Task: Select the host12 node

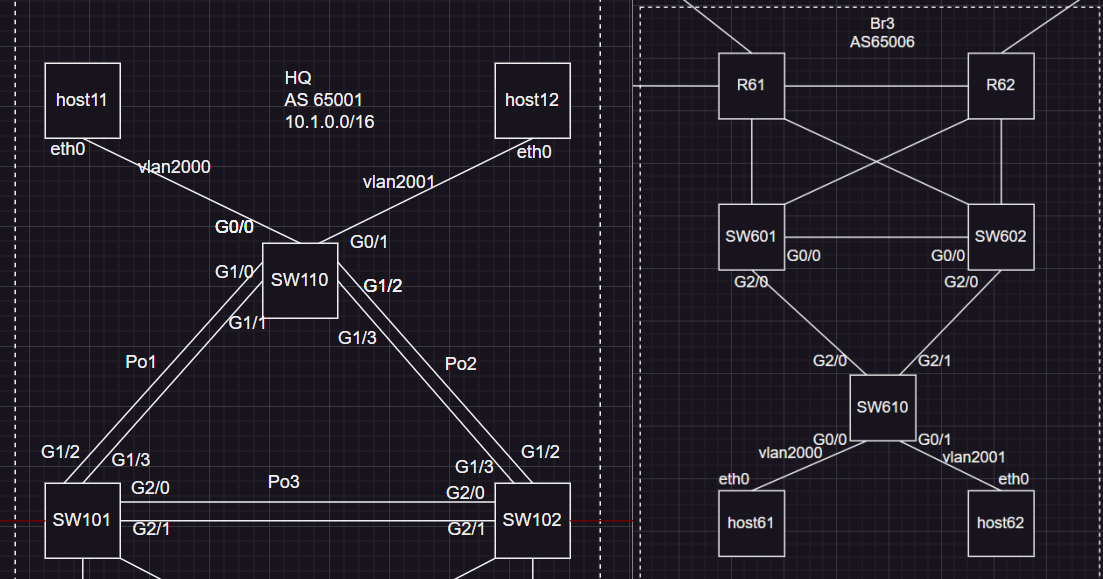Action: pos(532,100)
